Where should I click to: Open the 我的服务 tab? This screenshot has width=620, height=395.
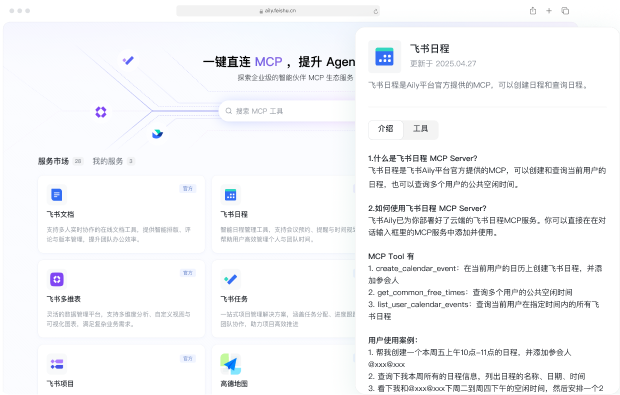tap(108, 161)
